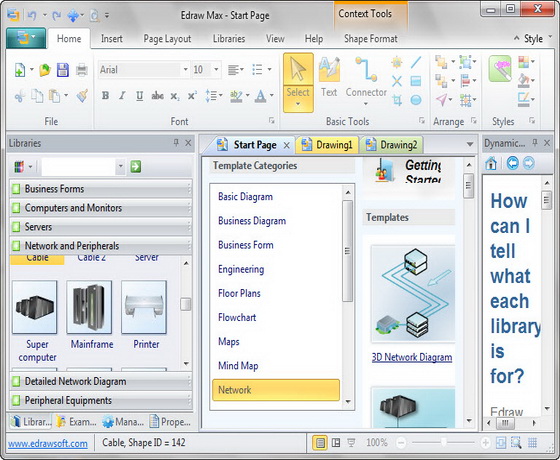Click the ellipse shape drawing tool
This screenshot has width=560, height=460.
pos(416,100)
